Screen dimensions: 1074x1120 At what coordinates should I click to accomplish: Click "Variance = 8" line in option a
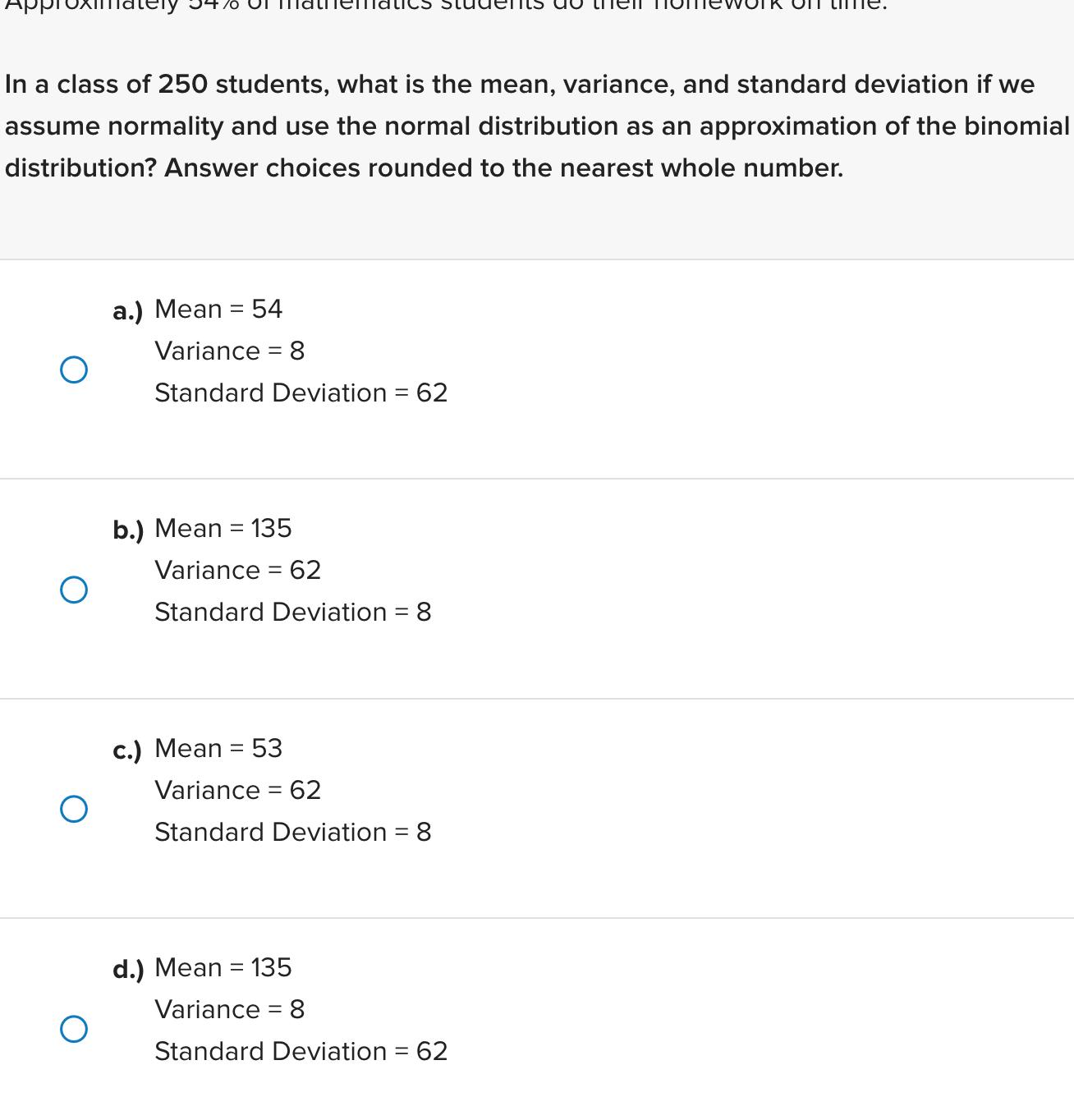[x=230, y=351]
